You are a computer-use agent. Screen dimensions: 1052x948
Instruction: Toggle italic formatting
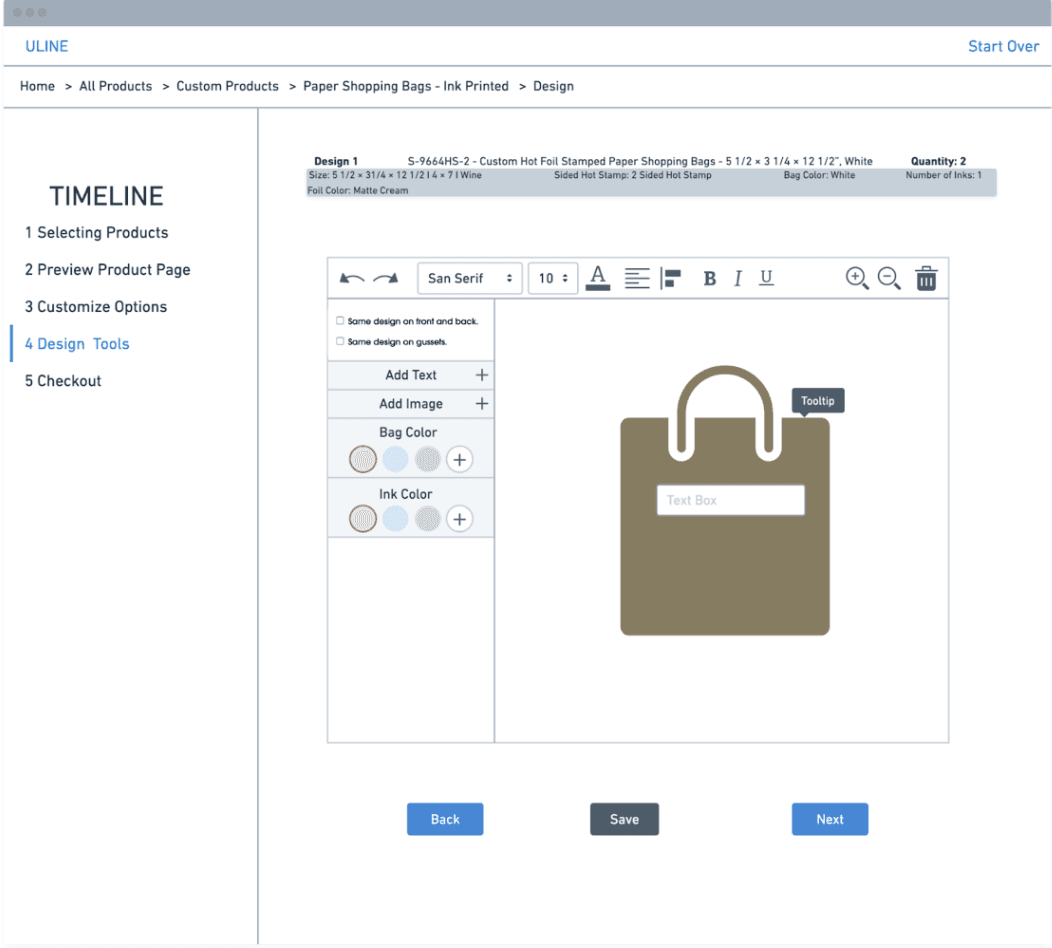738,278
